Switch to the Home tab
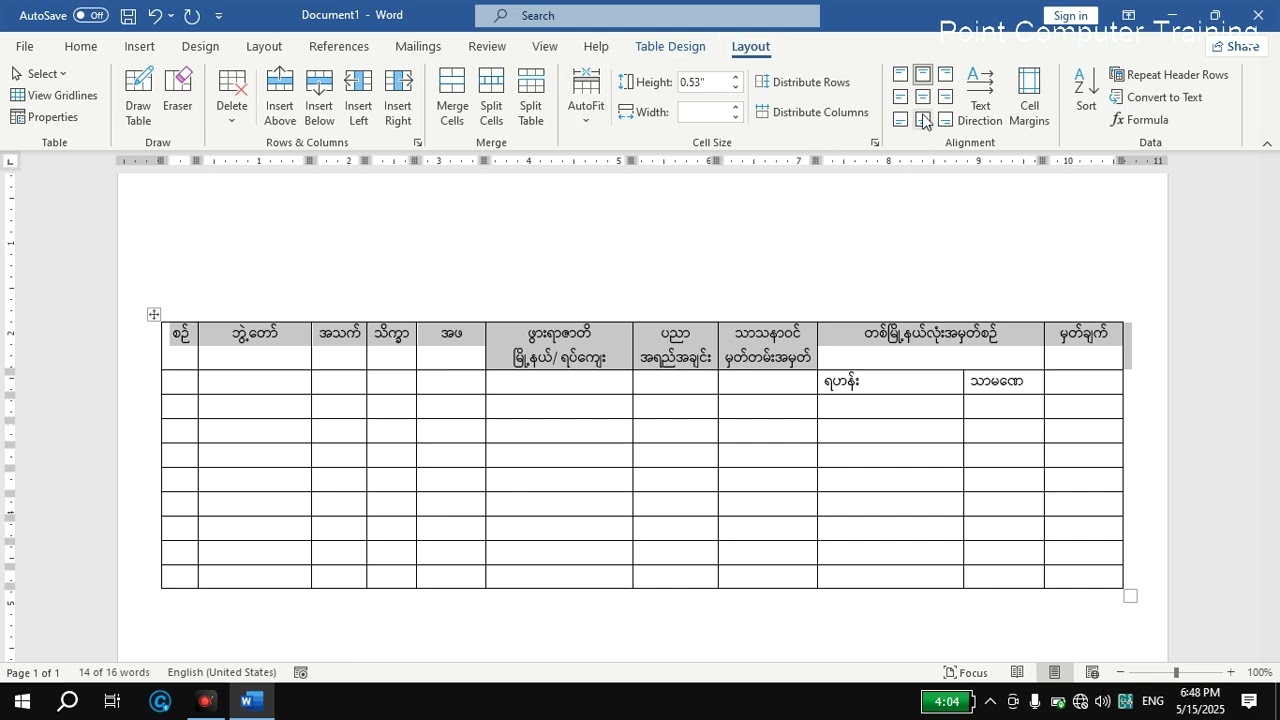This screenshot has width=1280, height=720. click(81, 47)
